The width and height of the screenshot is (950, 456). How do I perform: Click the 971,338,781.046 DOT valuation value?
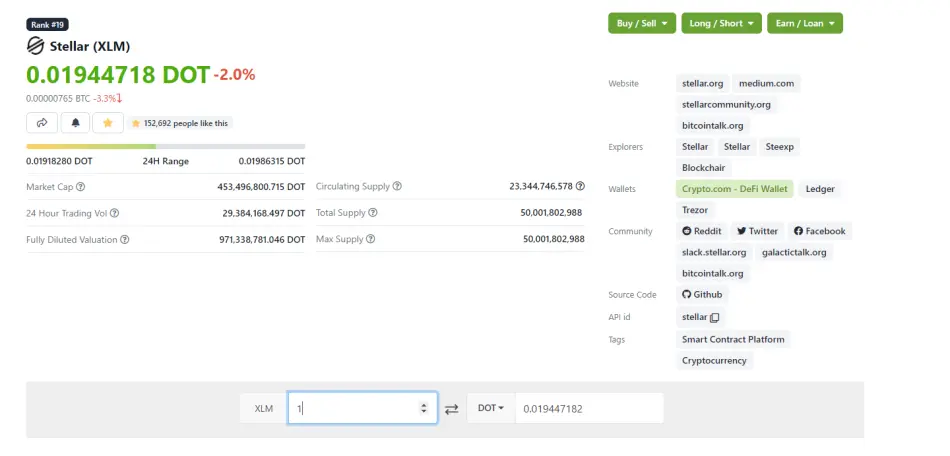tap(262, 240)
